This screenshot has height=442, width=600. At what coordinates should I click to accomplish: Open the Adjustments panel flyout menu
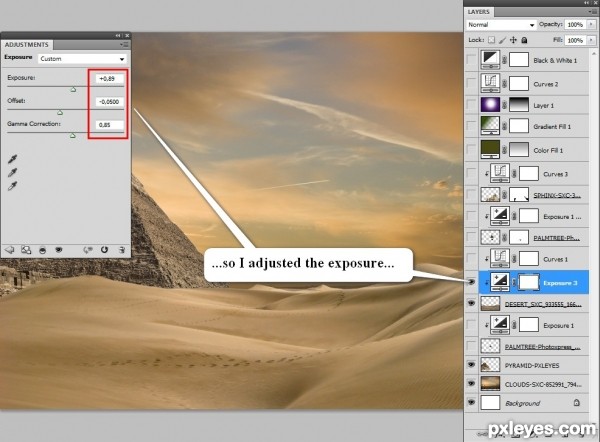tap(124, 45)
